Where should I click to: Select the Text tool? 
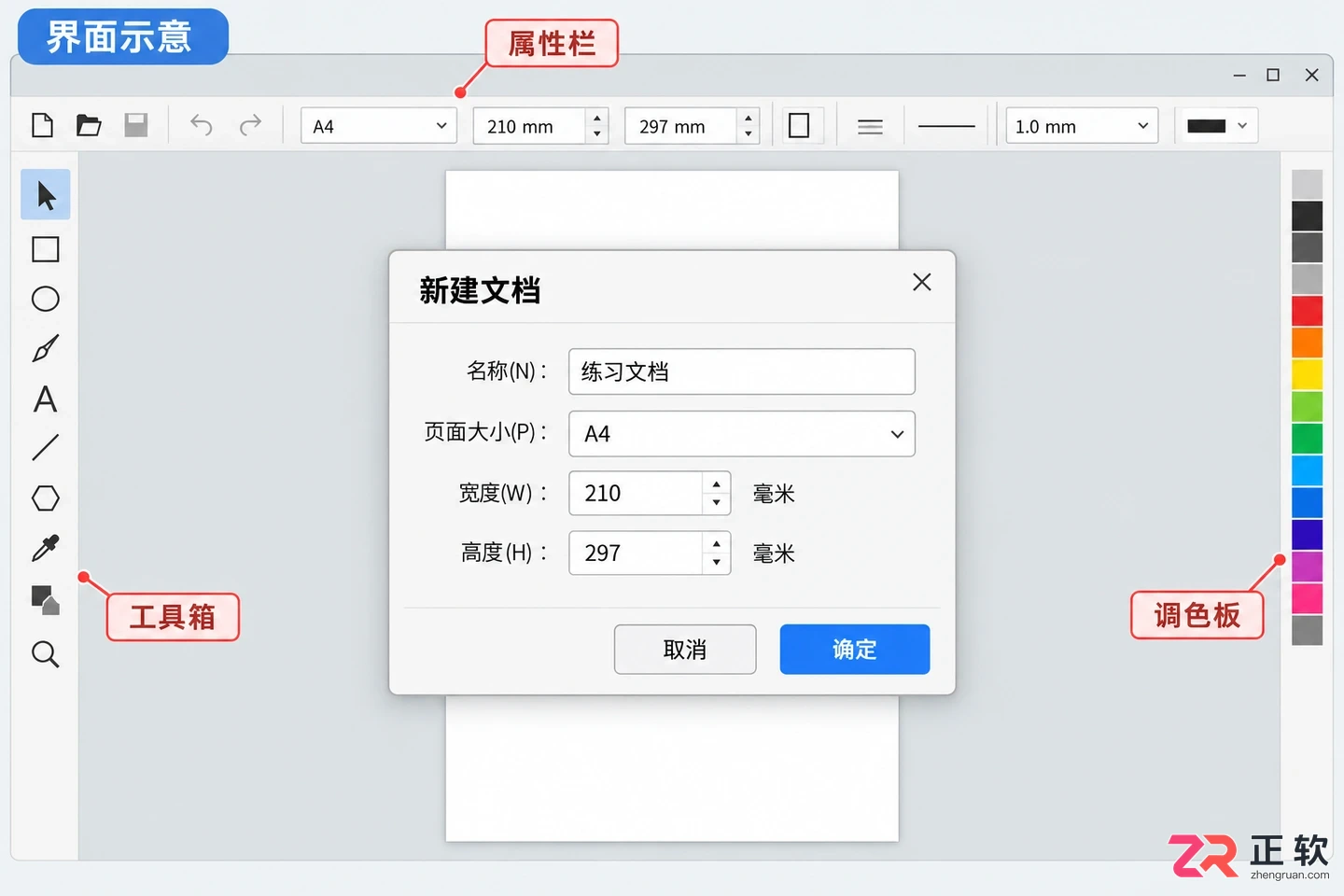coord(46,399)
